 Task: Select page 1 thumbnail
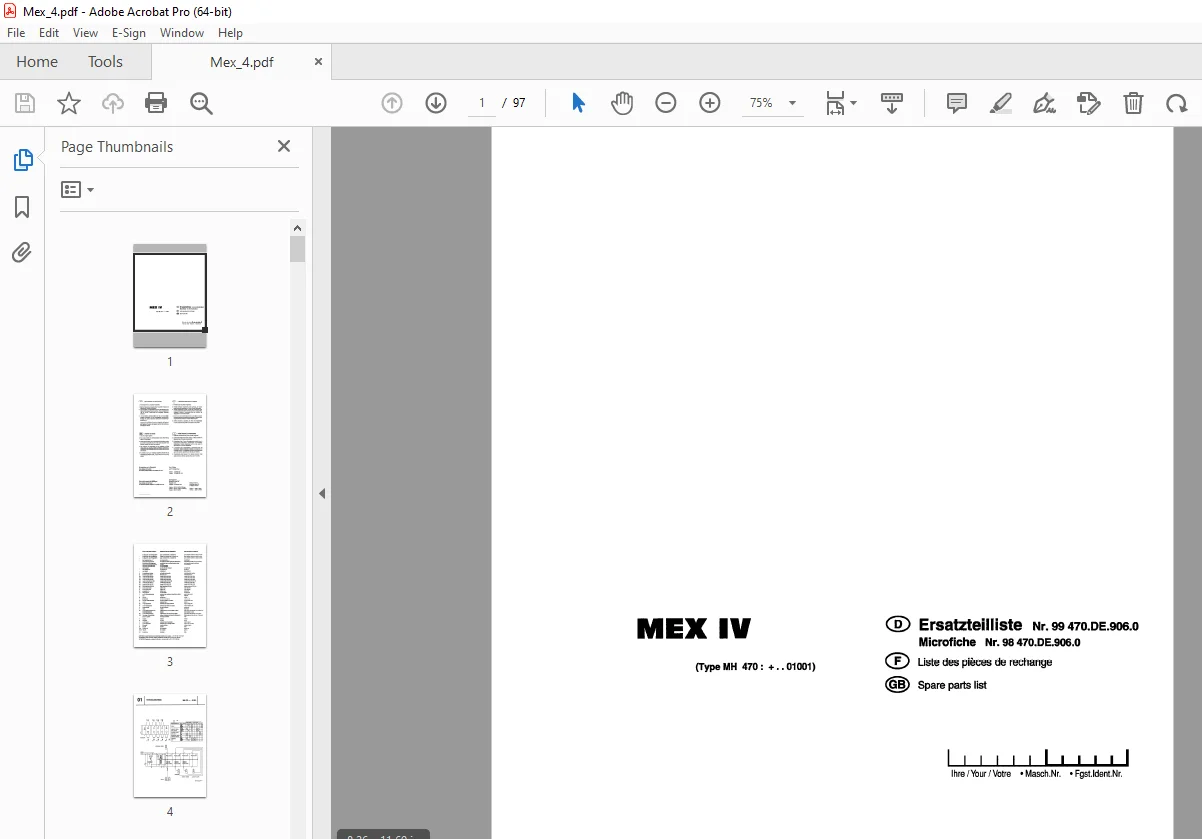point(170,295)
